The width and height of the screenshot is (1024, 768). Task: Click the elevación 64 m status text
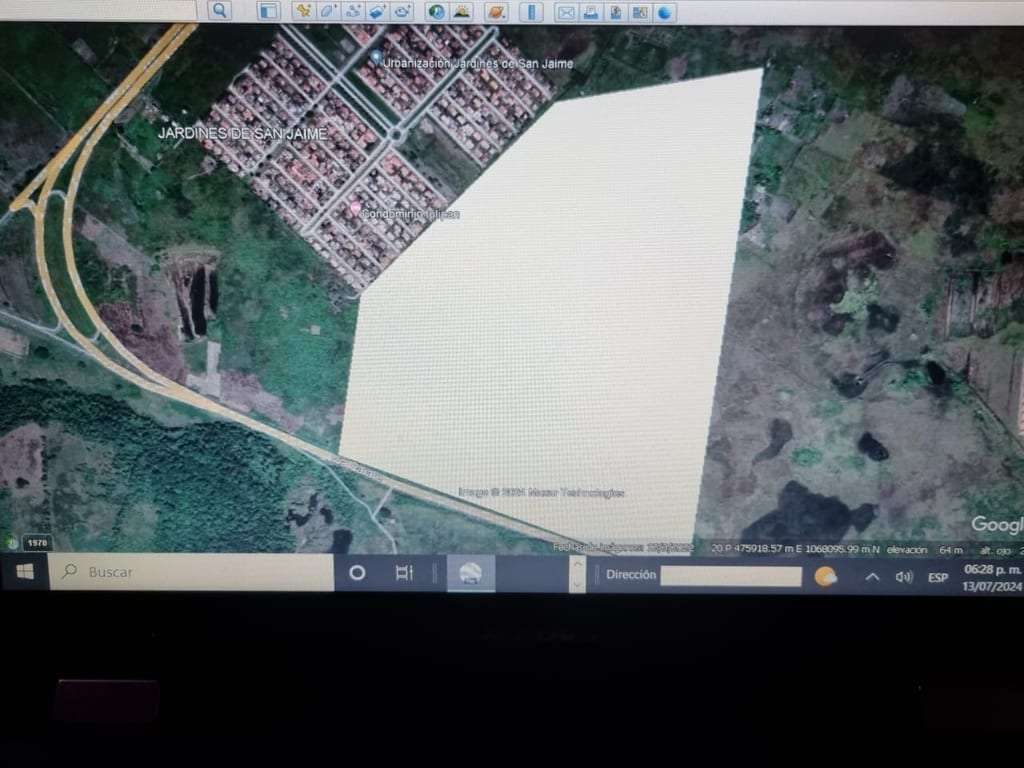(925, 550)
